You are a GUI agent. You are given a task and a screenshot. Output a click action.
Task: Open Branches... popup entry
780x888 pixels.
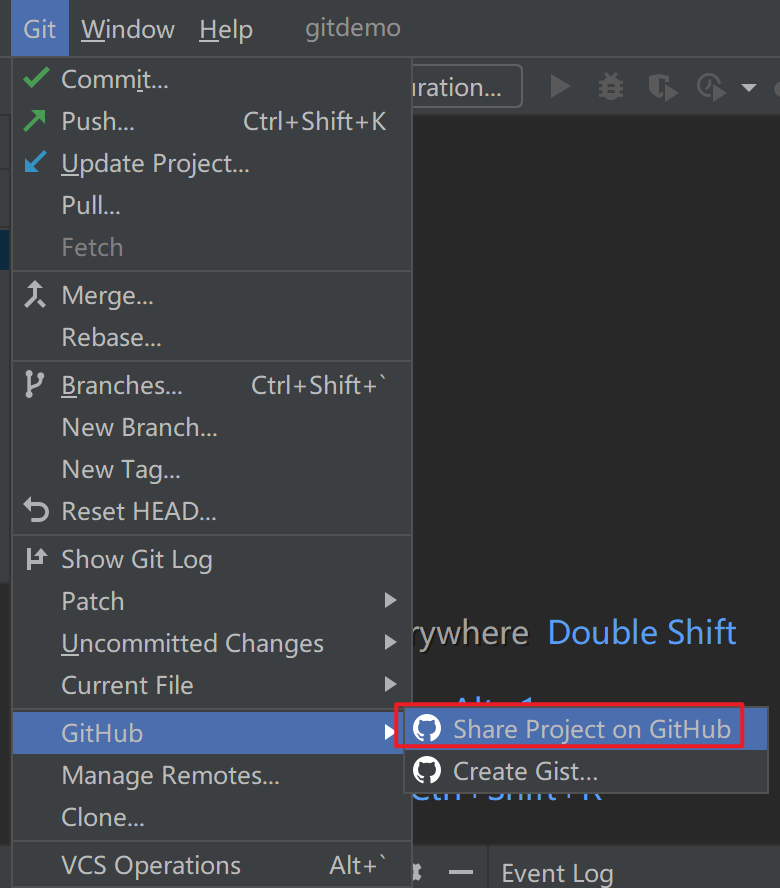coord(212,385)
